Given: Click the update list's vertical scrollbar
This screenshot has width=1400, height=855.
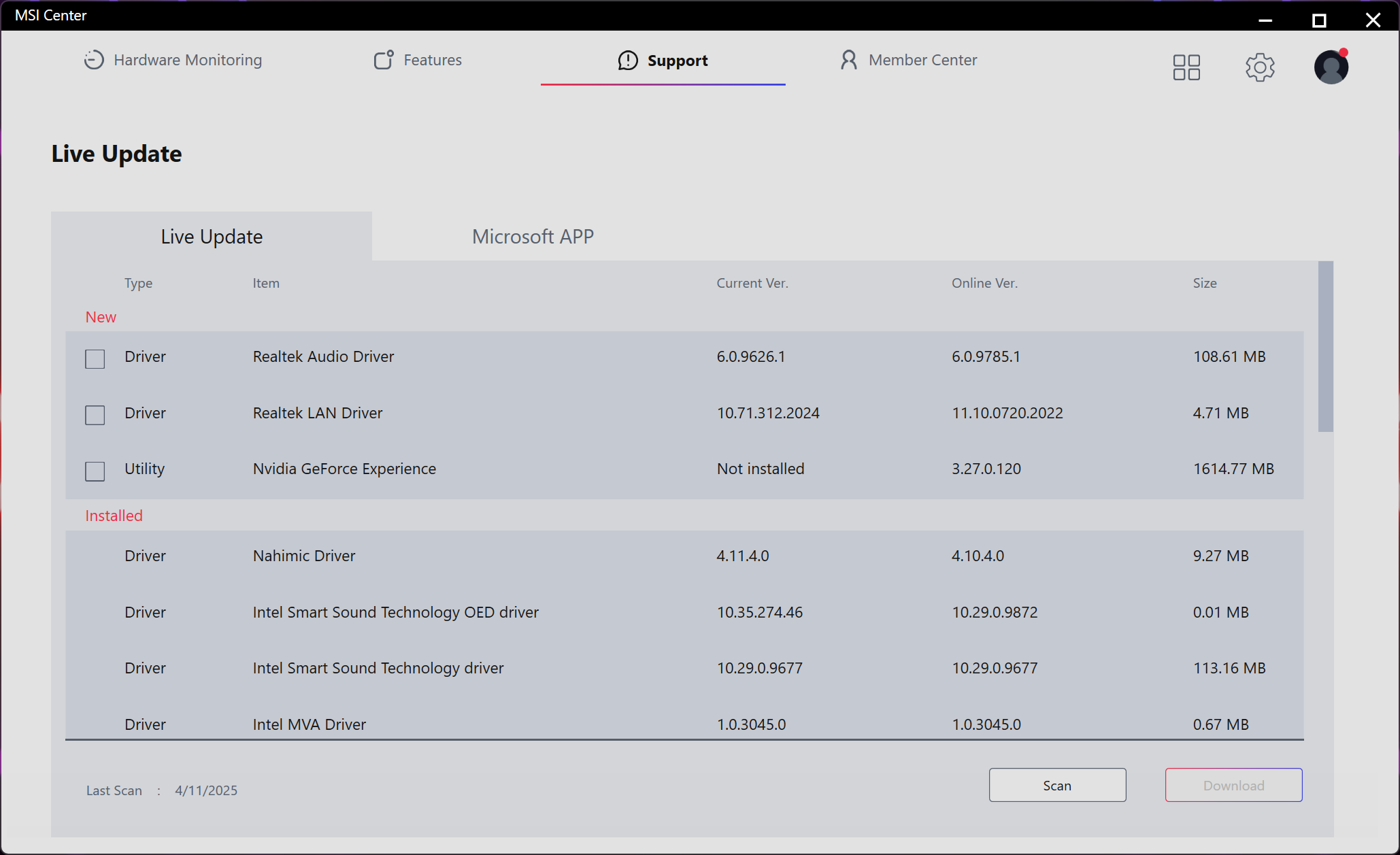Looking at the screenshot, I should [x=1325, y=347].
